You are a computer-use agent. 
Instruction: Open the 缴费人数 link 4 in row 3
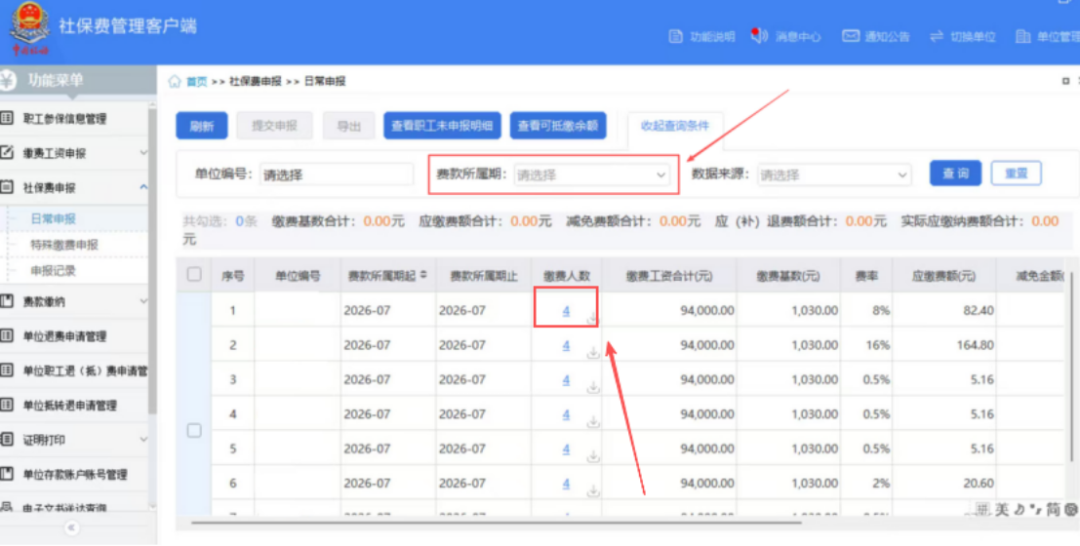tap(566, 380)
